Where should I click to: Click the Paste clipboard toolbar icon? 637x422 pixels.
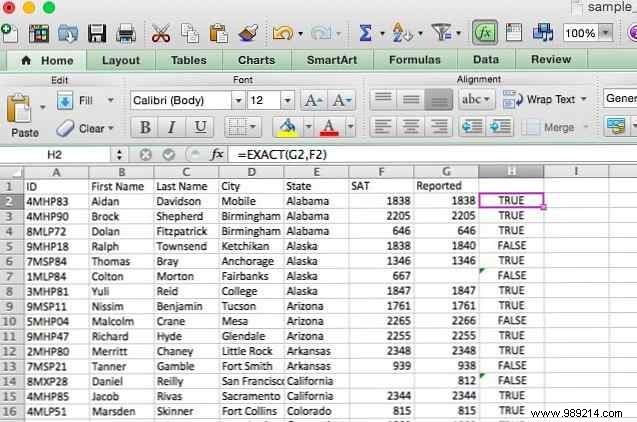pos(219,33)
